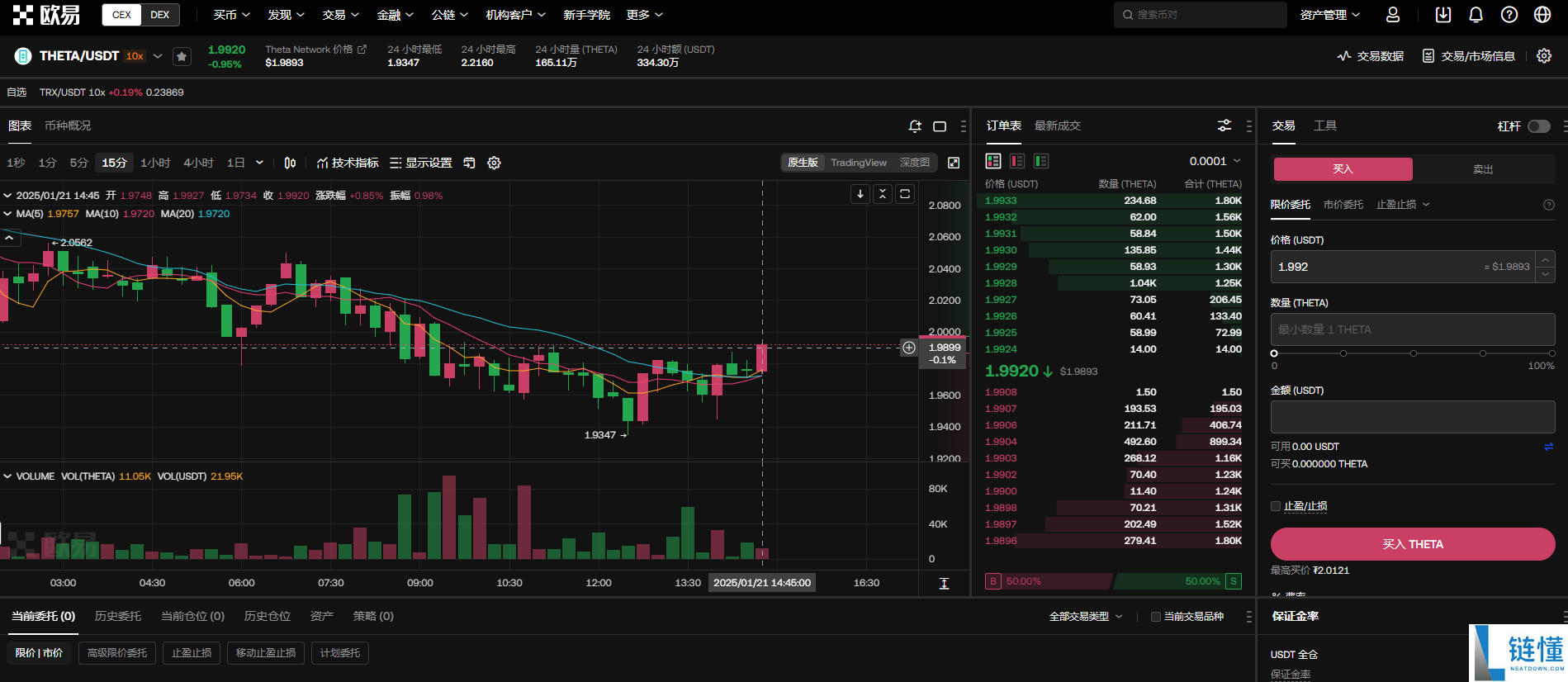
Task: Select the 1小时 timeframe
Action: pos(155,163)
